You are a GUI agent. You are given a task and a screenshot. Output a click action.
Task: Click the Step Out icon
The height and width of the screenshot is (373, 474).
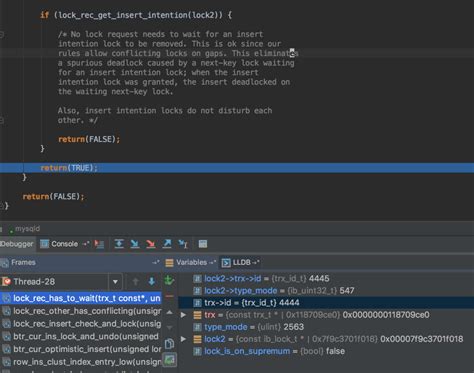point(167,244)
